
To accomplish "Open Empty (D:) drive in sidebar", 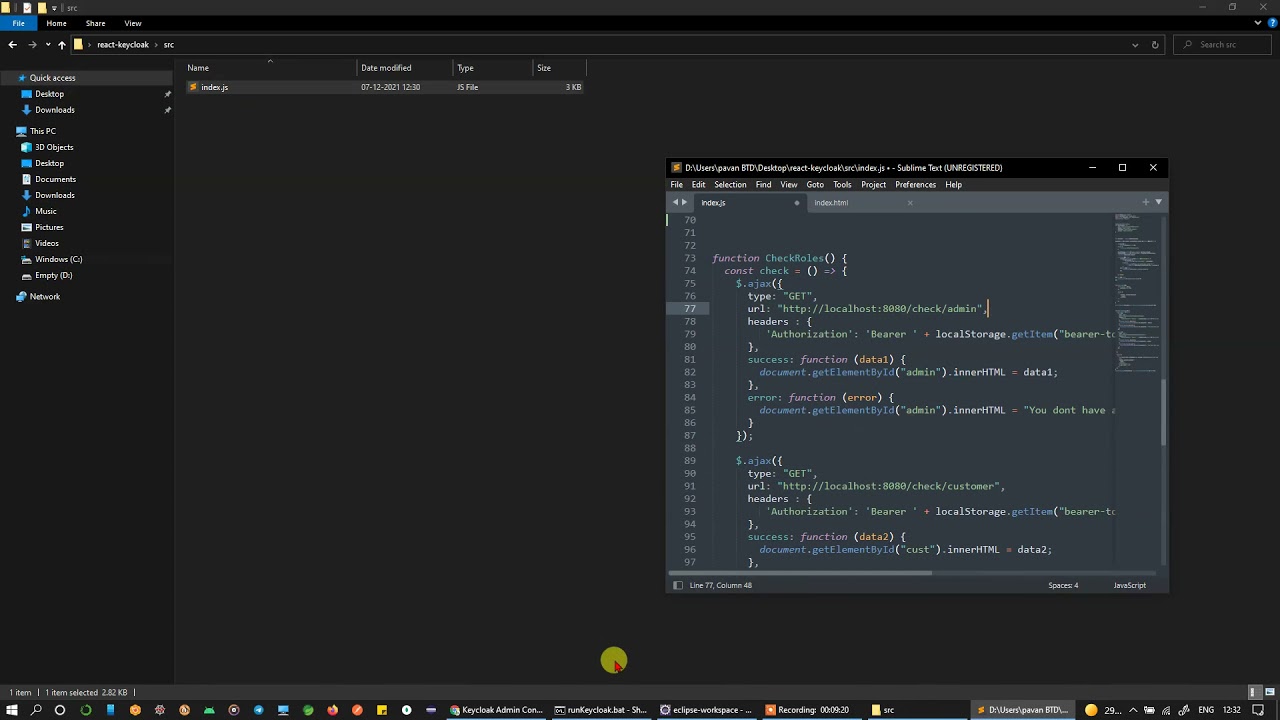I will pos(53,275).
